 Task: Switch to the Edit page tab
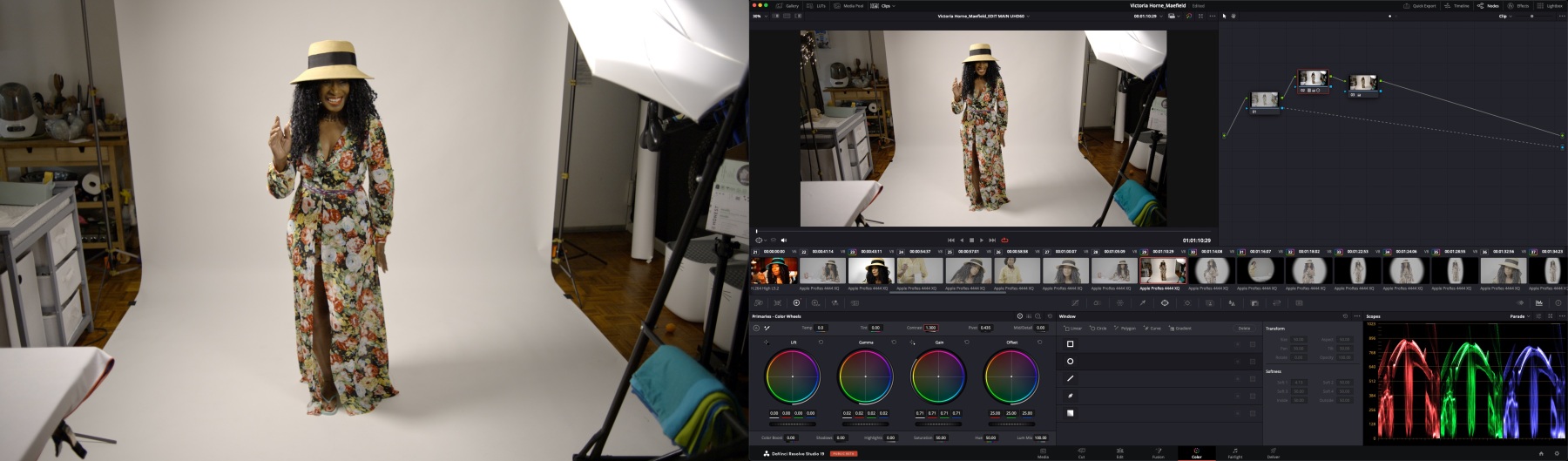tap(1119, 453)
